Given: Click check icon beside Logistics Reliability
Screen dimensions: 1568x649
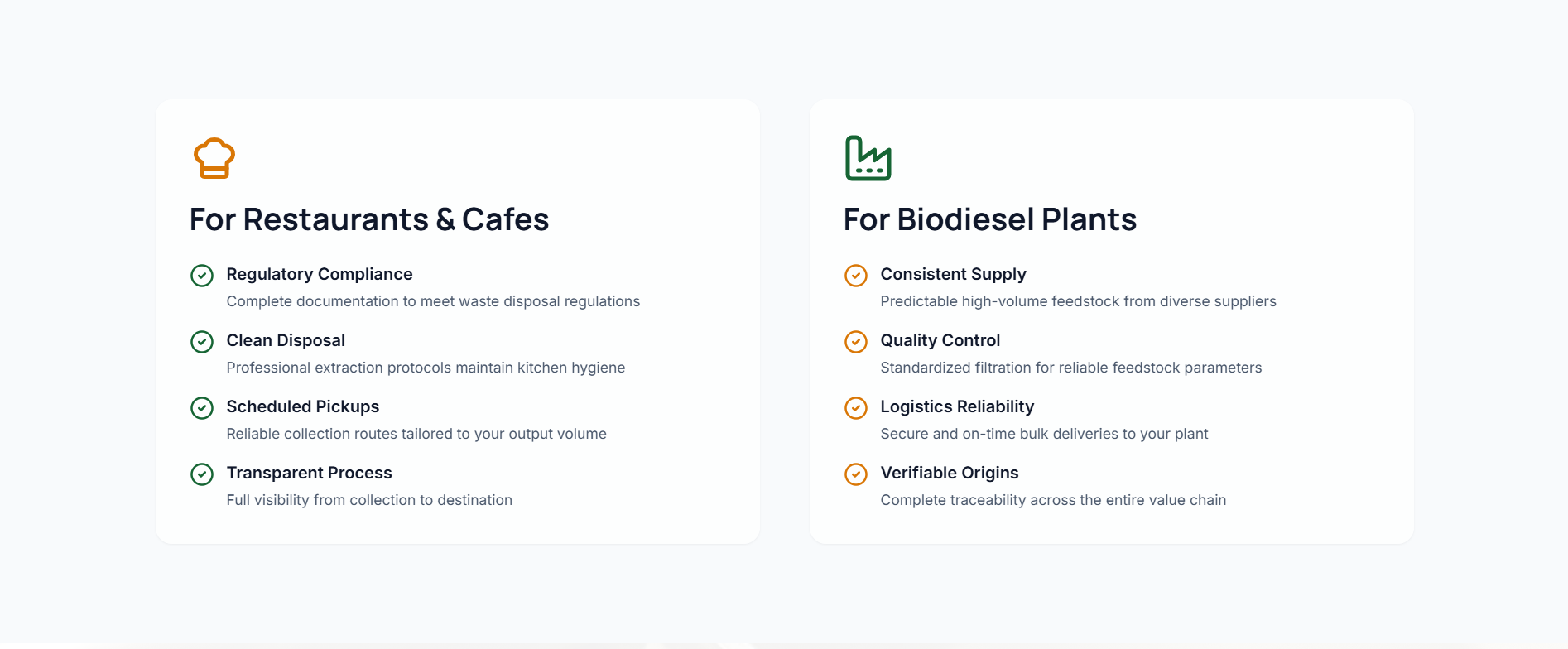Looking at the screenshot, I should pos(856,408).
